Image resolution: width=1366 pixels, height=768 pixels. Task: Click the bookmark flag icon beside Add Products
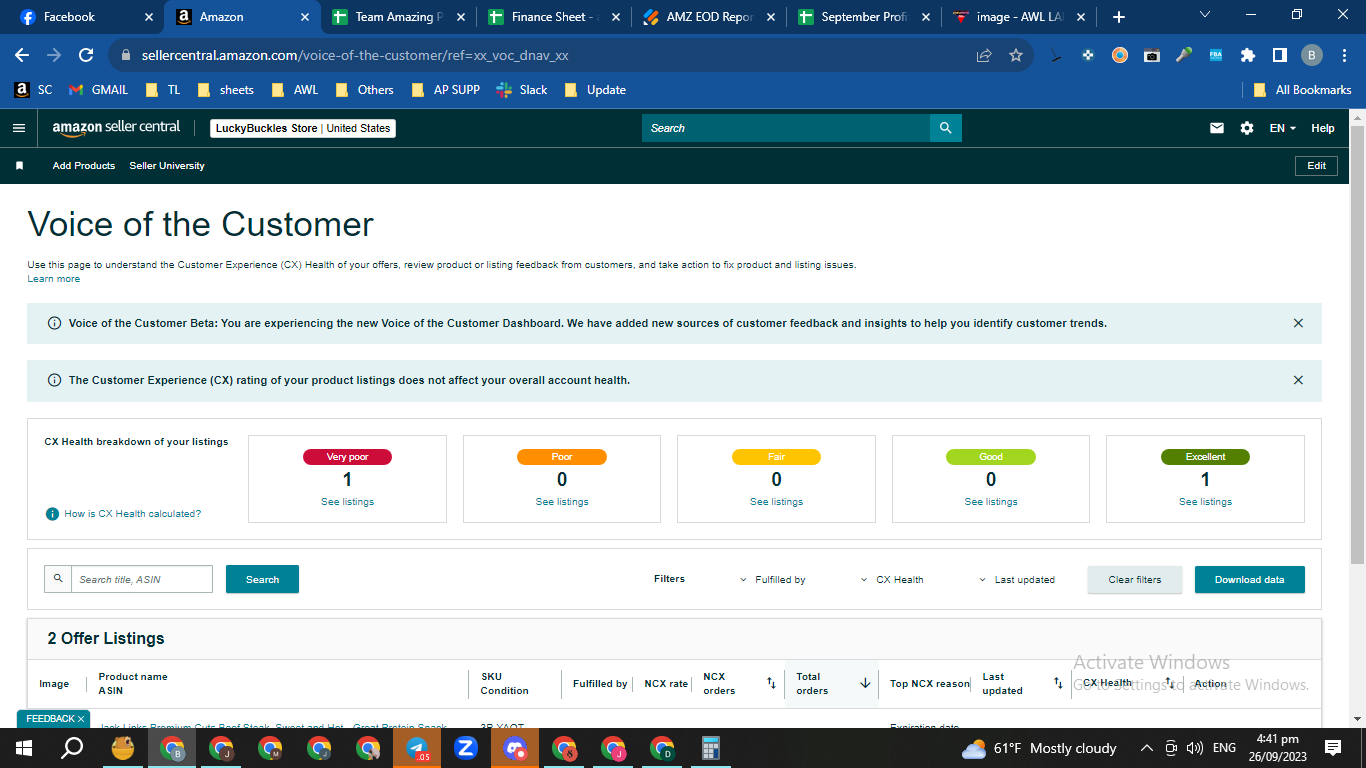[19, 166]
